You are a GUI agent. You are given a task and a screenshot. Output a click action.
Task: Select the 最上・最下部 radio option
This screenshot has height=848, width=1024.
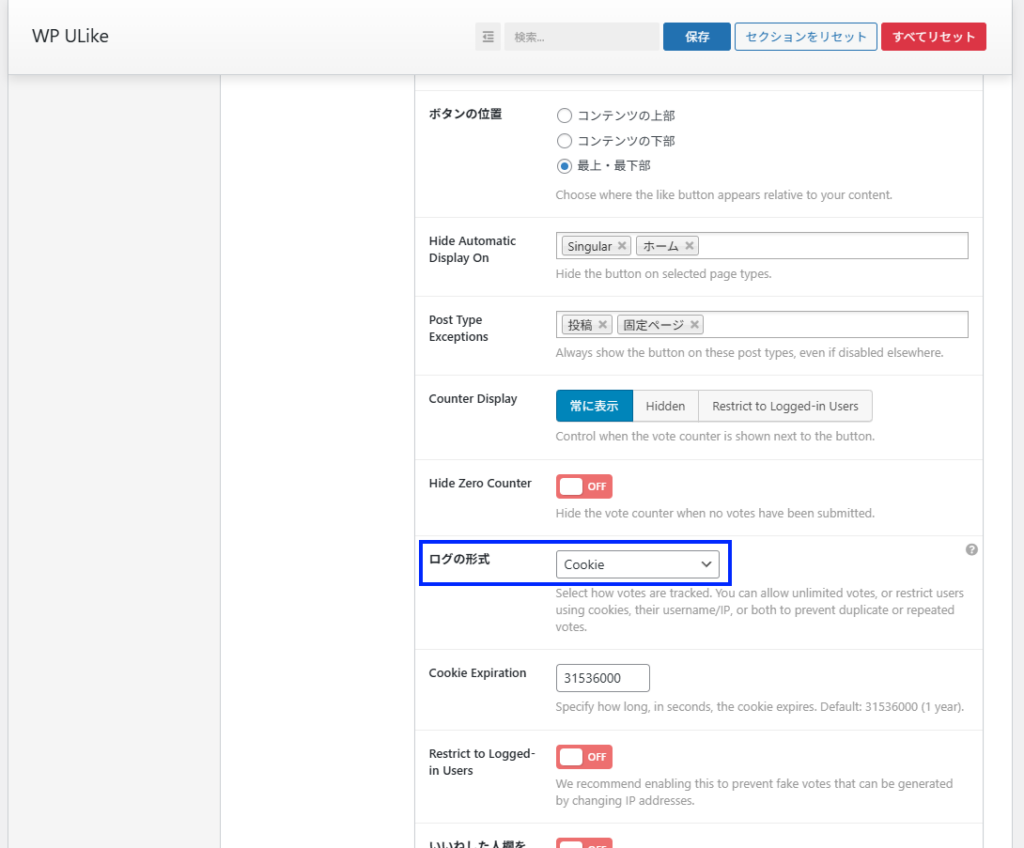(565, 166)
